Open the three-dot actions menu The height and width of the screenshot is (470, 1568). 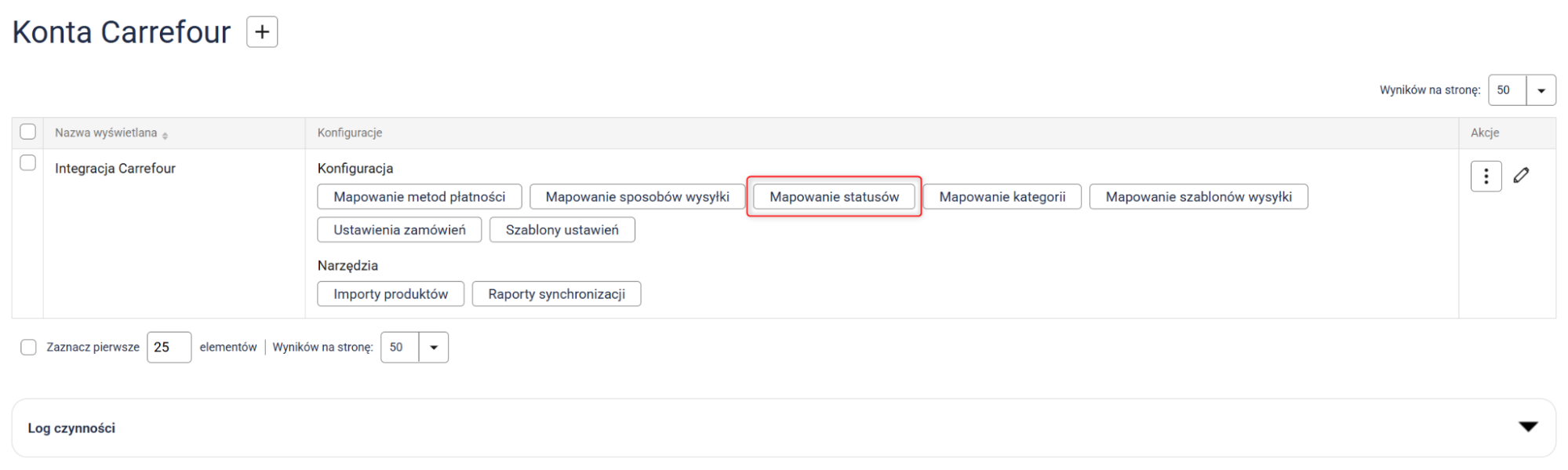tap(1485, 177)
